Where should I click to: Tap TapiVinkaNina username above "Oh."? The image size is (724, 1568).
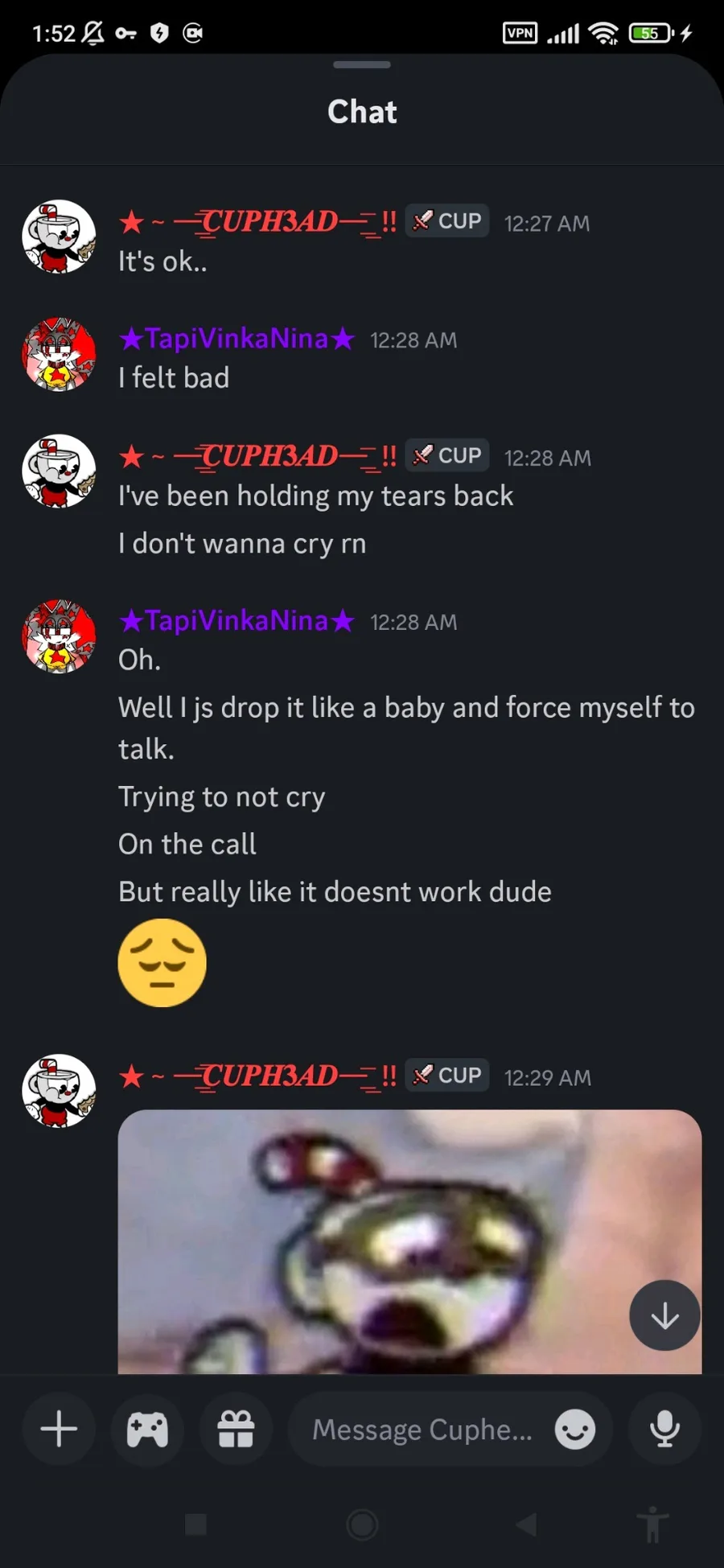pos(237,620)
